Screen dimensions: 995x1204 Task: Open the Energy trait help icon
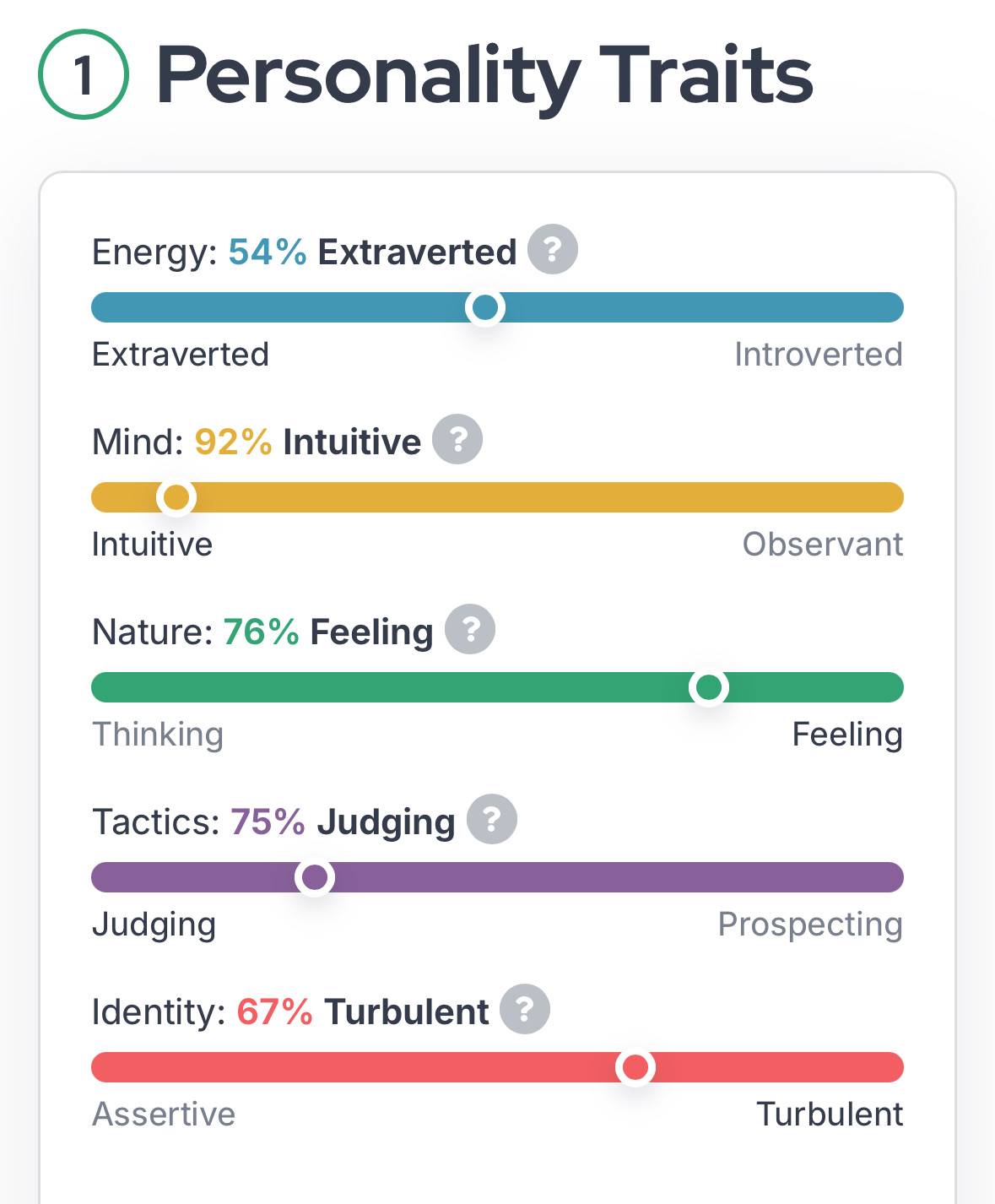pyautogui.click(x=553, y=249)
